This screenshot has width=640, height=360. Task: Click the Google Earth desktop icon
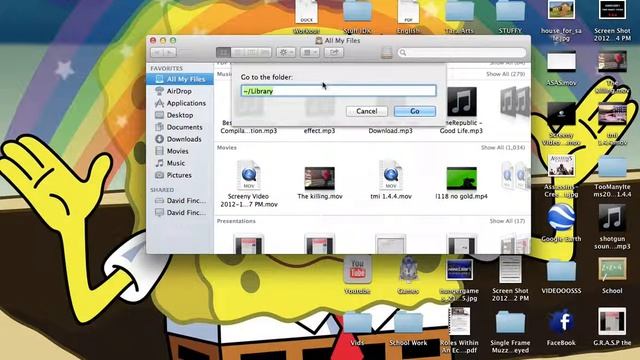click(x=561, y=222)
